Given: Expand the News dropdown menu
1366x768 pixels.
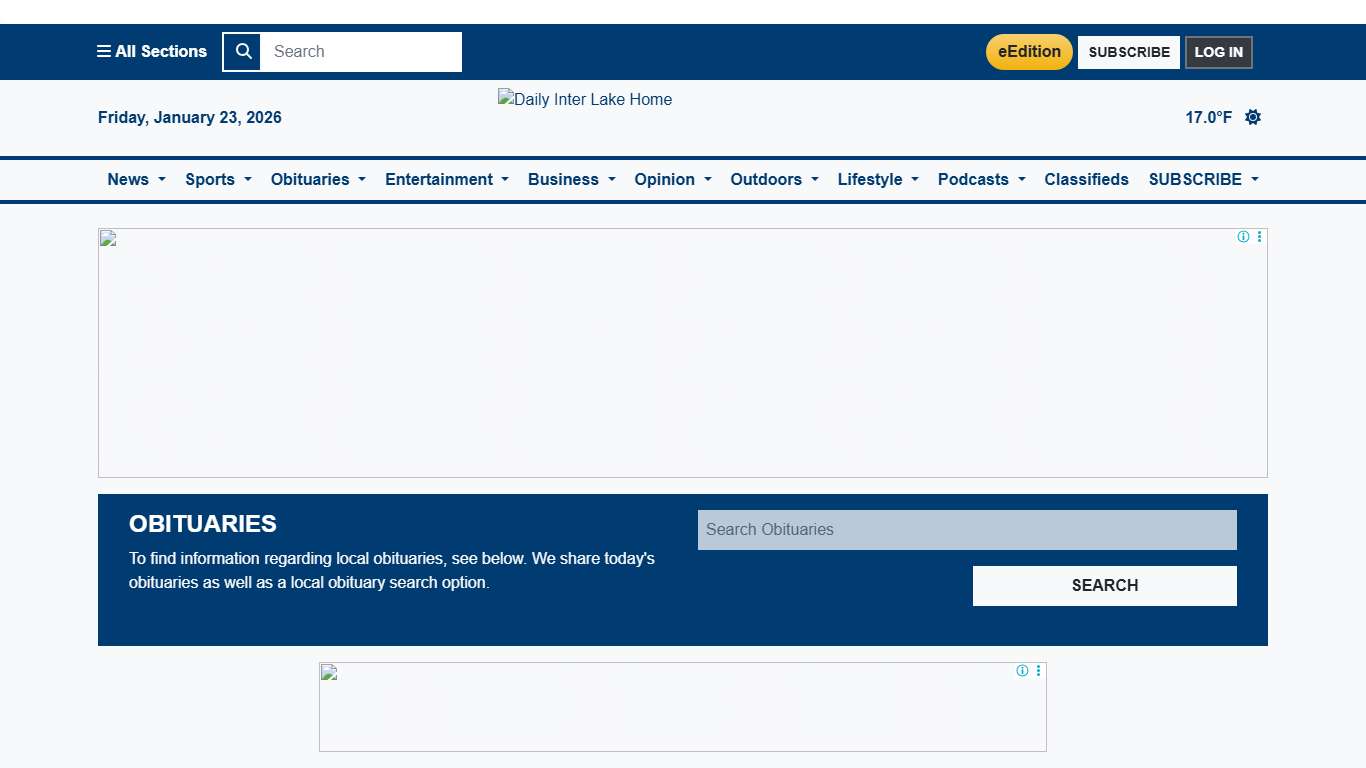Looking at the screenshot, I should point(136,180).
